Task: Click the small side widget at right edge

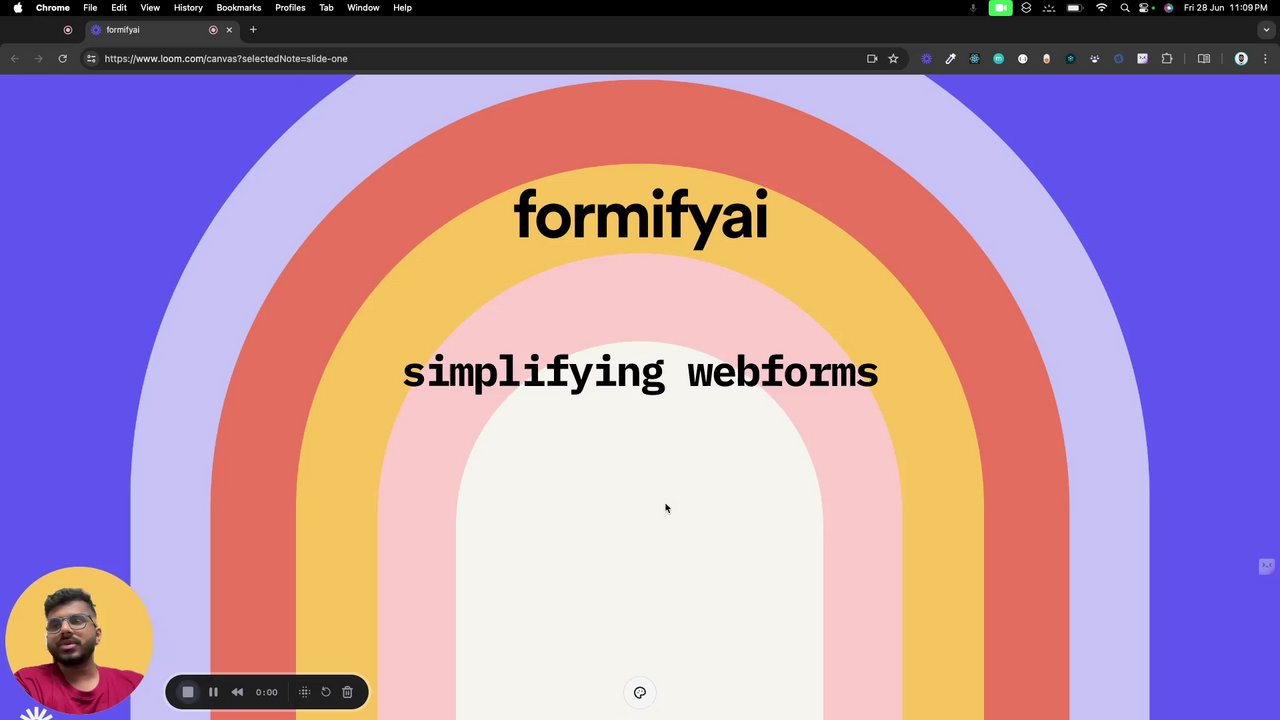Action: point(1267,567)
